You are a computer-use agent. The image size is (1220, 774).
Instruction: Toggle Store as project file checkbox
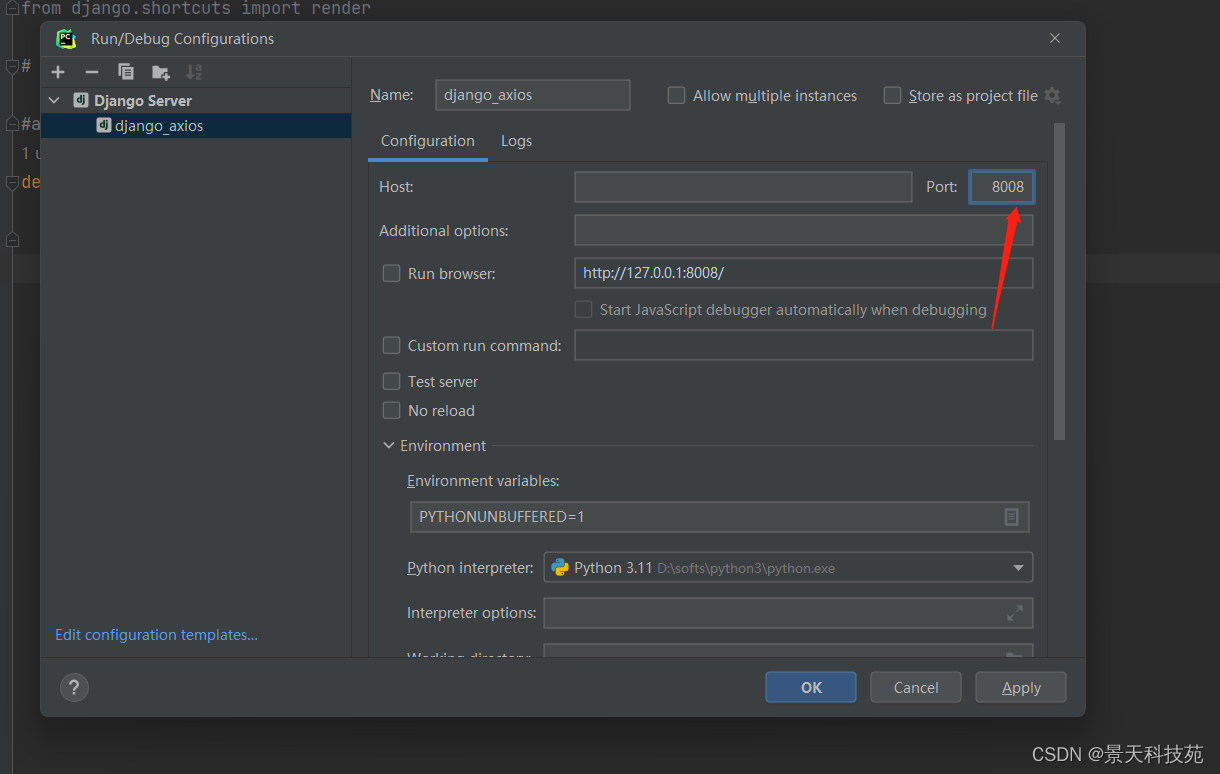[x=892, y=95]
